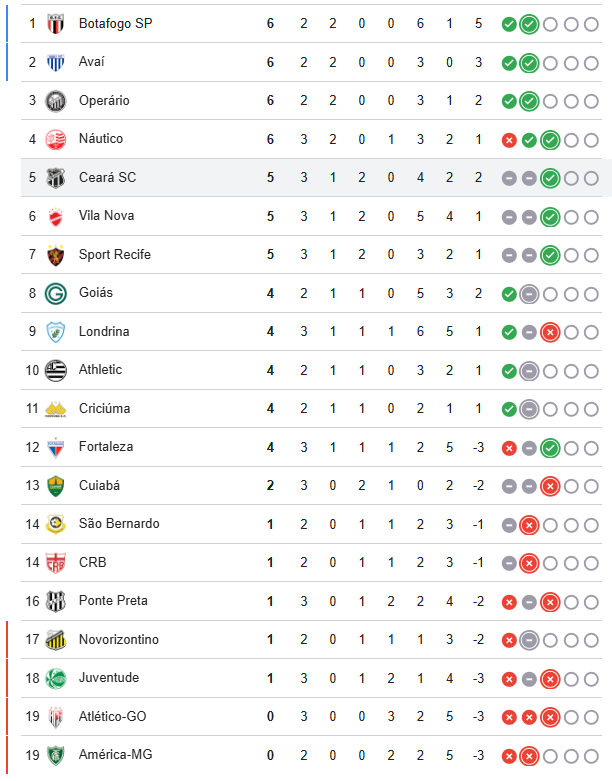Viewport: 612px width, 781px height.
Task: Click Goiás's latest draw indicator
Action: tap(529, 294)
